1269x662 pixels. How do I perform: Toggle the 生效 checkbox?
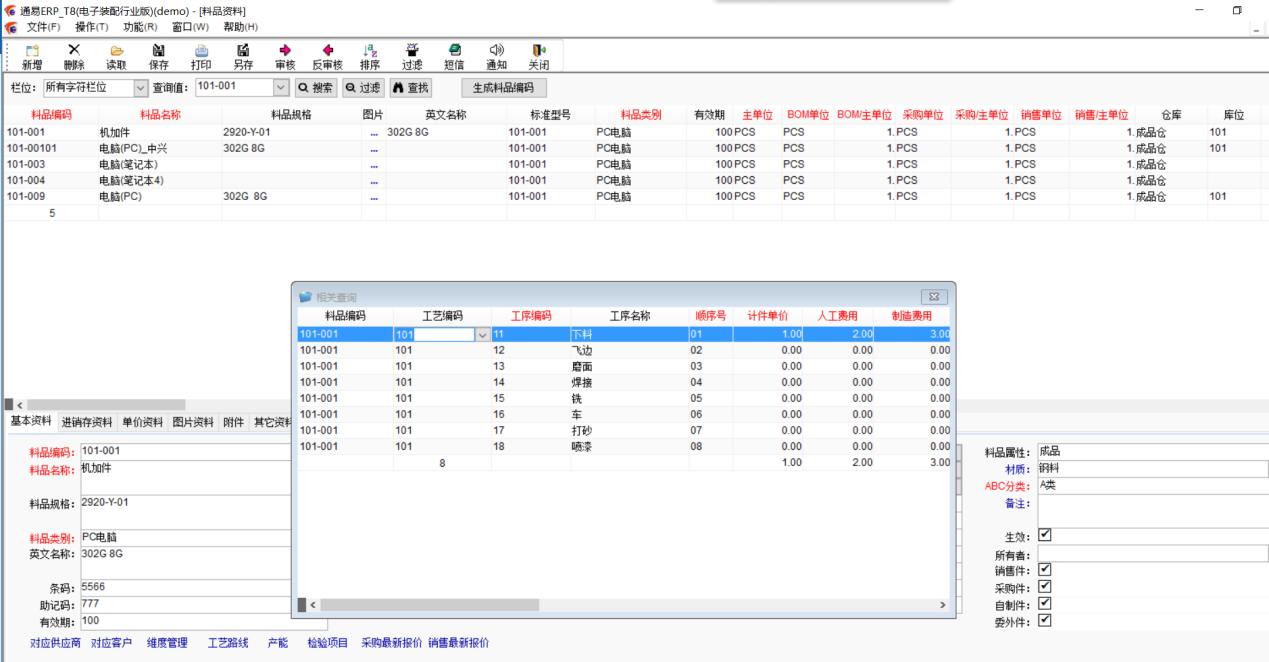coord(1045,536)
